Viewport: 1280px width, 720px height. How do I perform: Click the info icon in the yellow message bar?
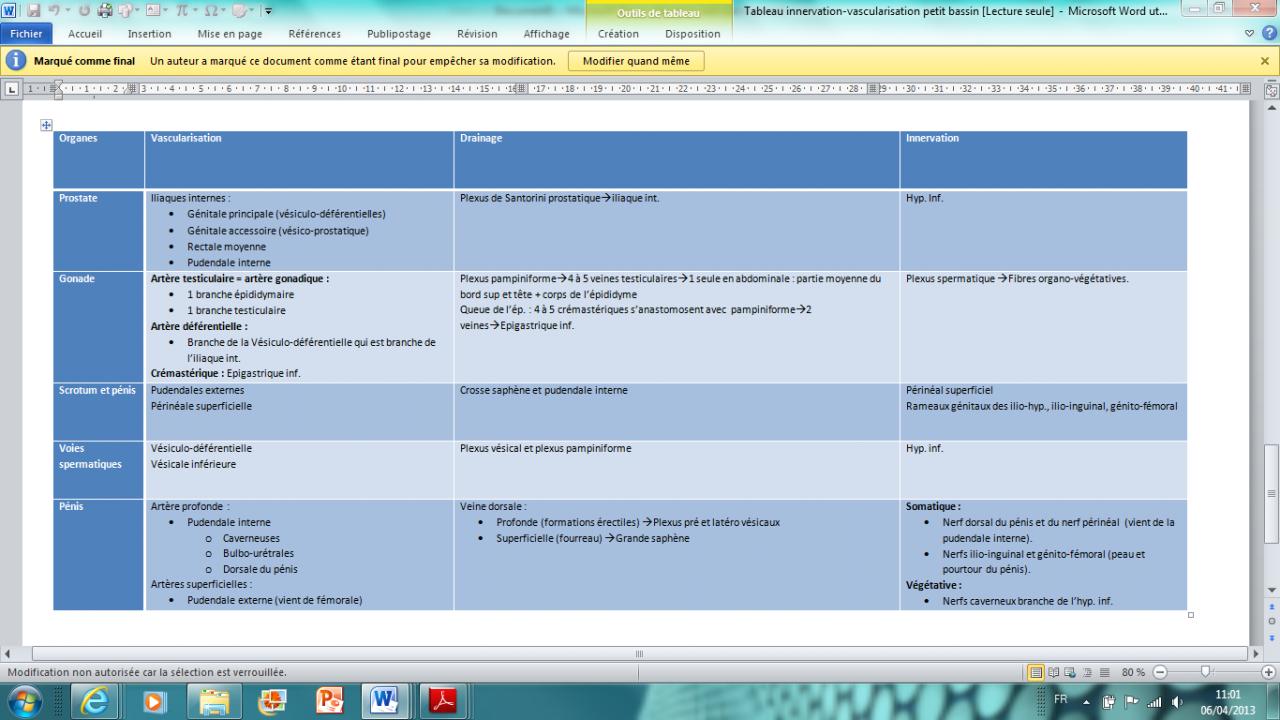click(16, 61)
